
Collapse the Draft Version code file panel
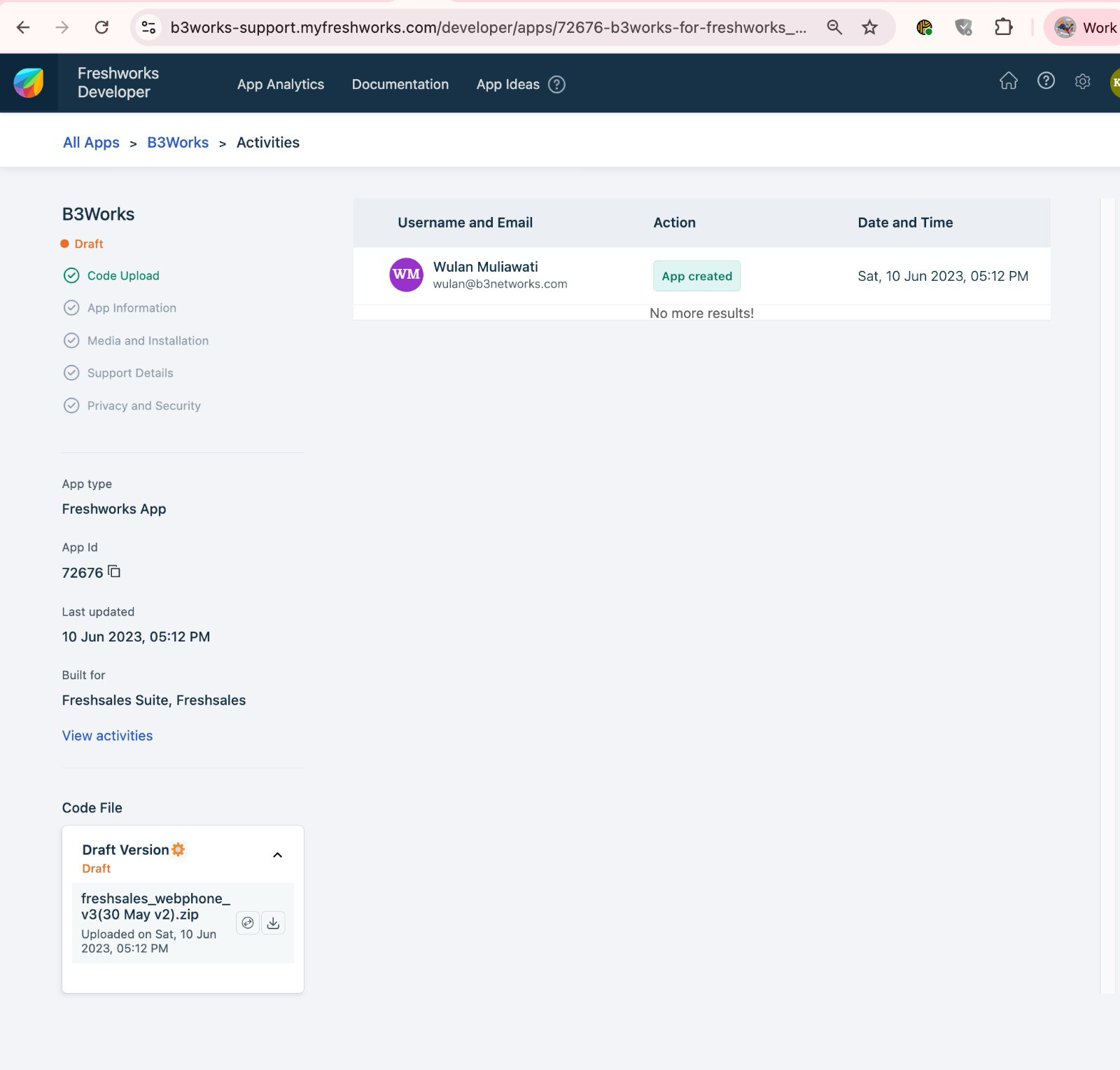click(277, 855)
